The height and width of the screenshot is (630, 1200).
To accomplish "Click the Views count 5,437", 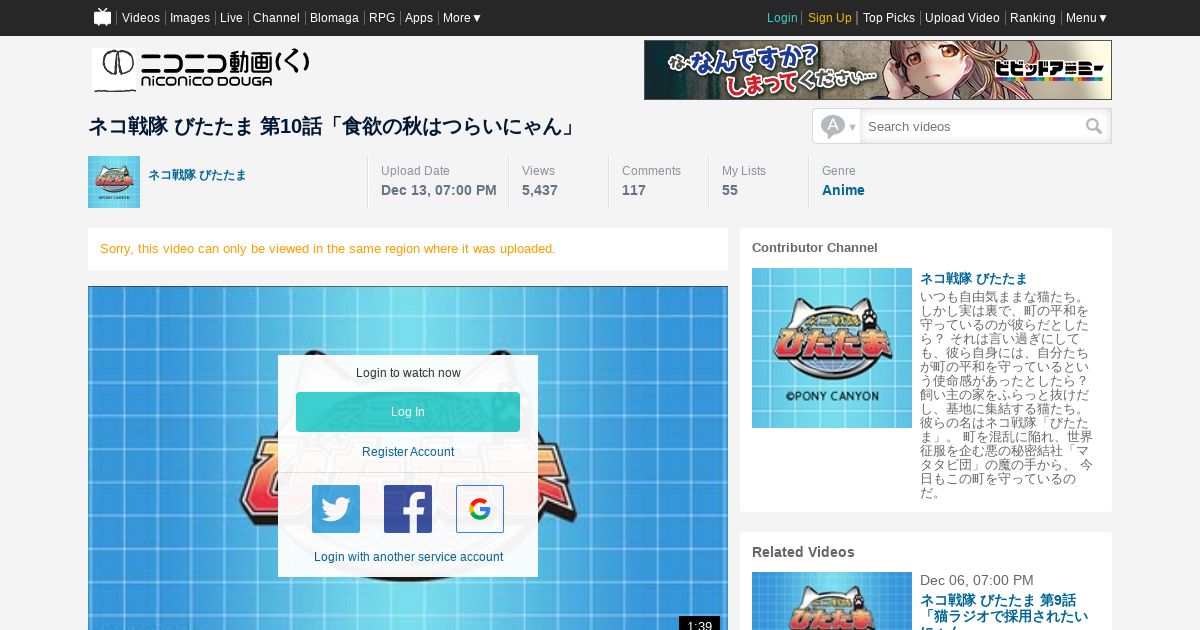I will coord(540,190).
